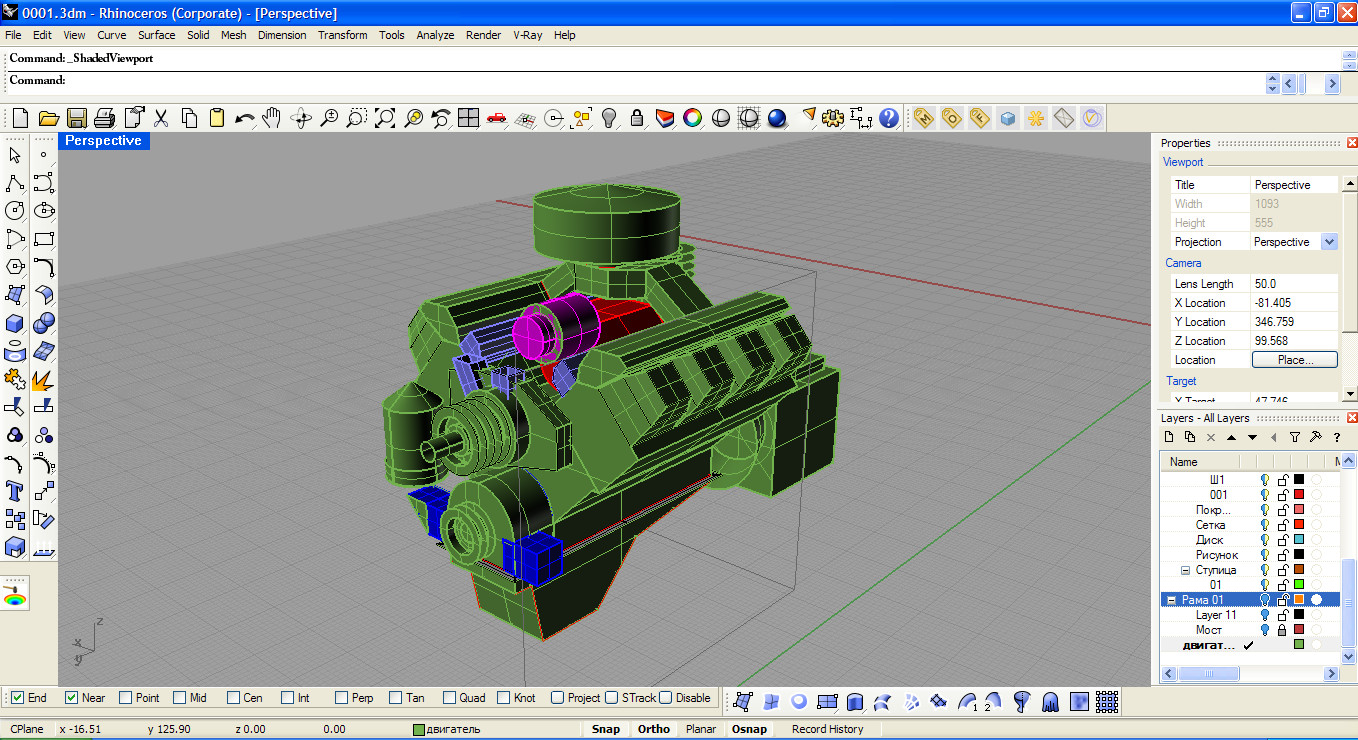Open the Surface menu

pyautogui.click(x=156, y=35)
